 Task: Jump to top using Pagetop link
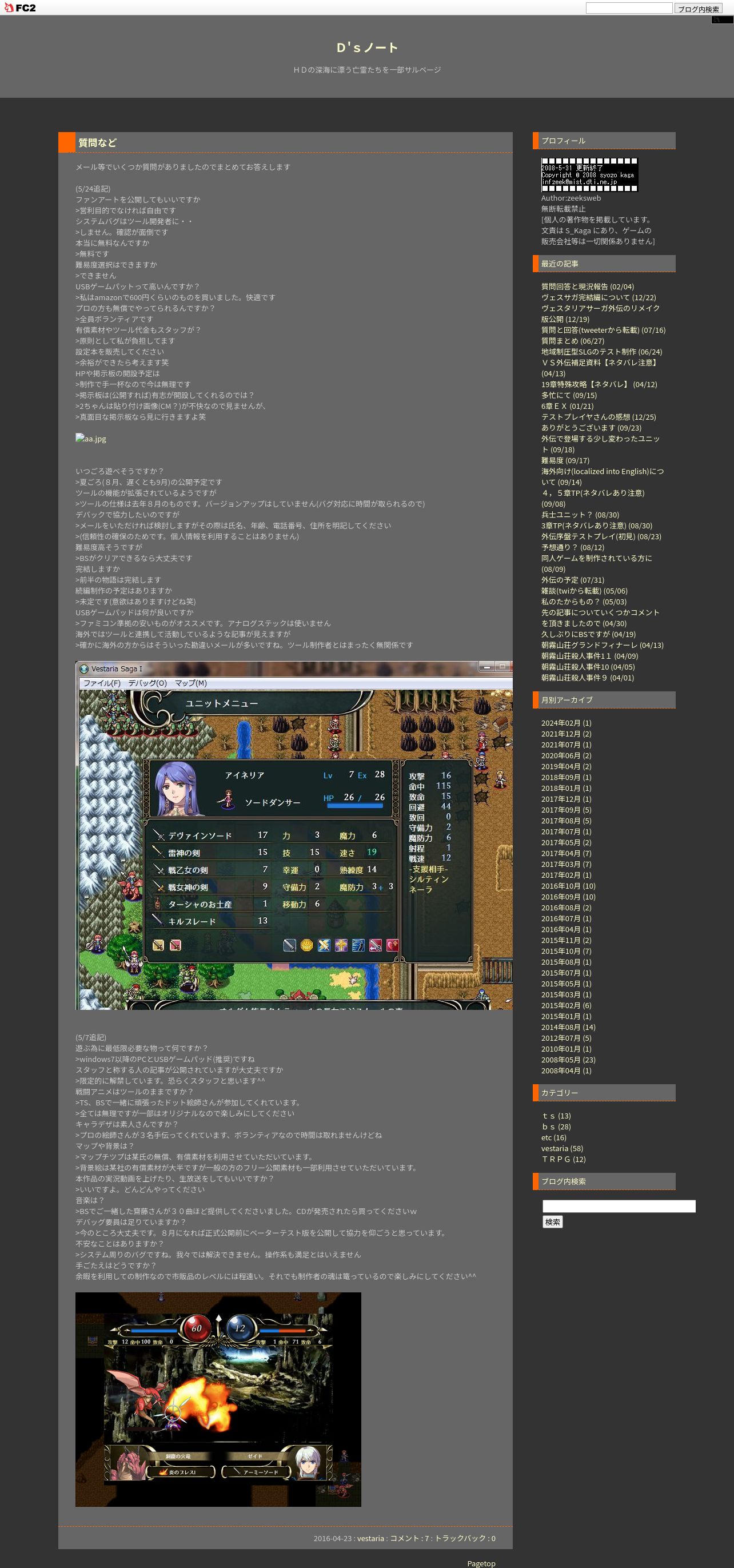tap(481, 1563)
